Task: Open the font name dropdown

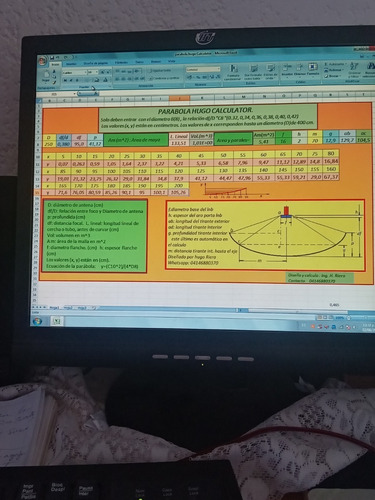Action: point(86,72)
